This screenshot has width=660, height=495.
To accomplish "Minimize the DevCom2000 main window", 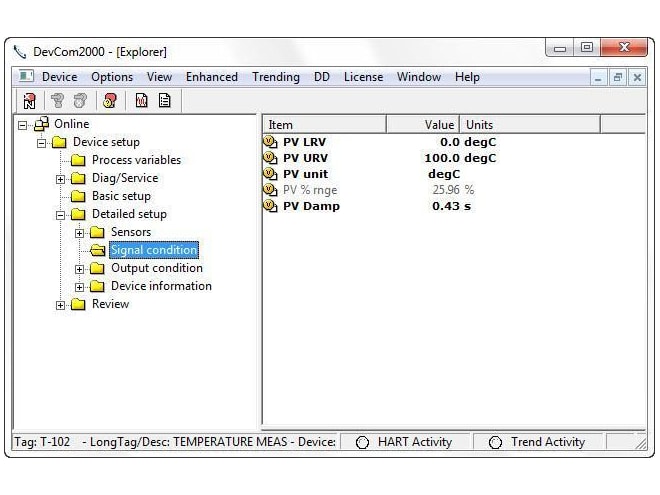I will (560, 47).
